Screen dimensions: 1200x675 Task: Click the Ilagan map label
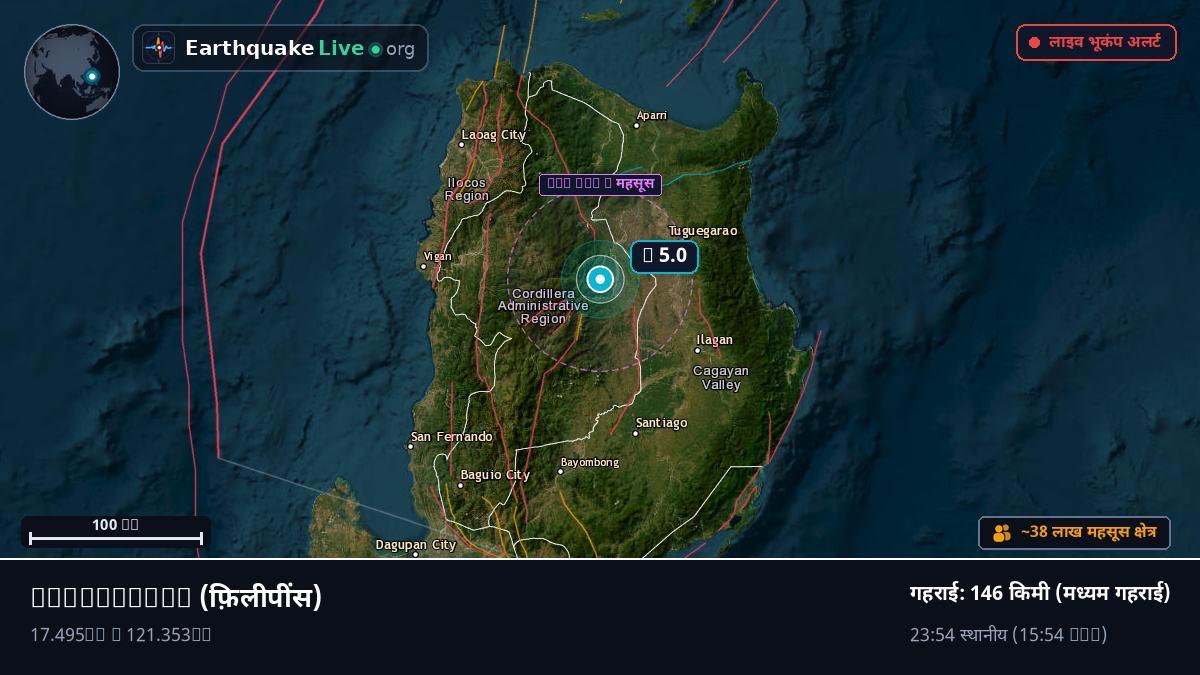tap(714, 340)
